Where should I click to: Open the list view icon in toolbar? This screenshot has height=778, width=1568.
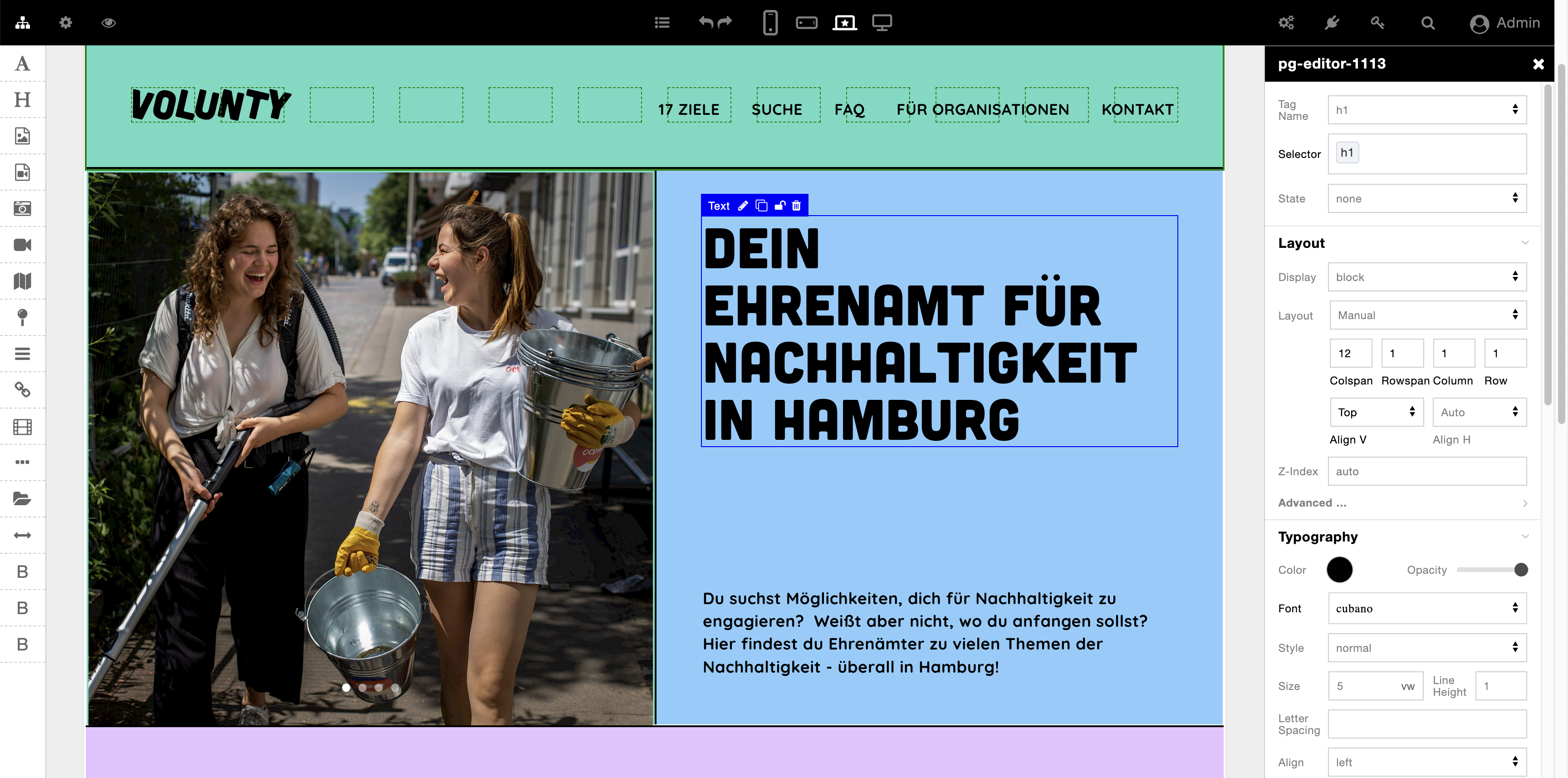pyautogui.click(x=662, y=23)
